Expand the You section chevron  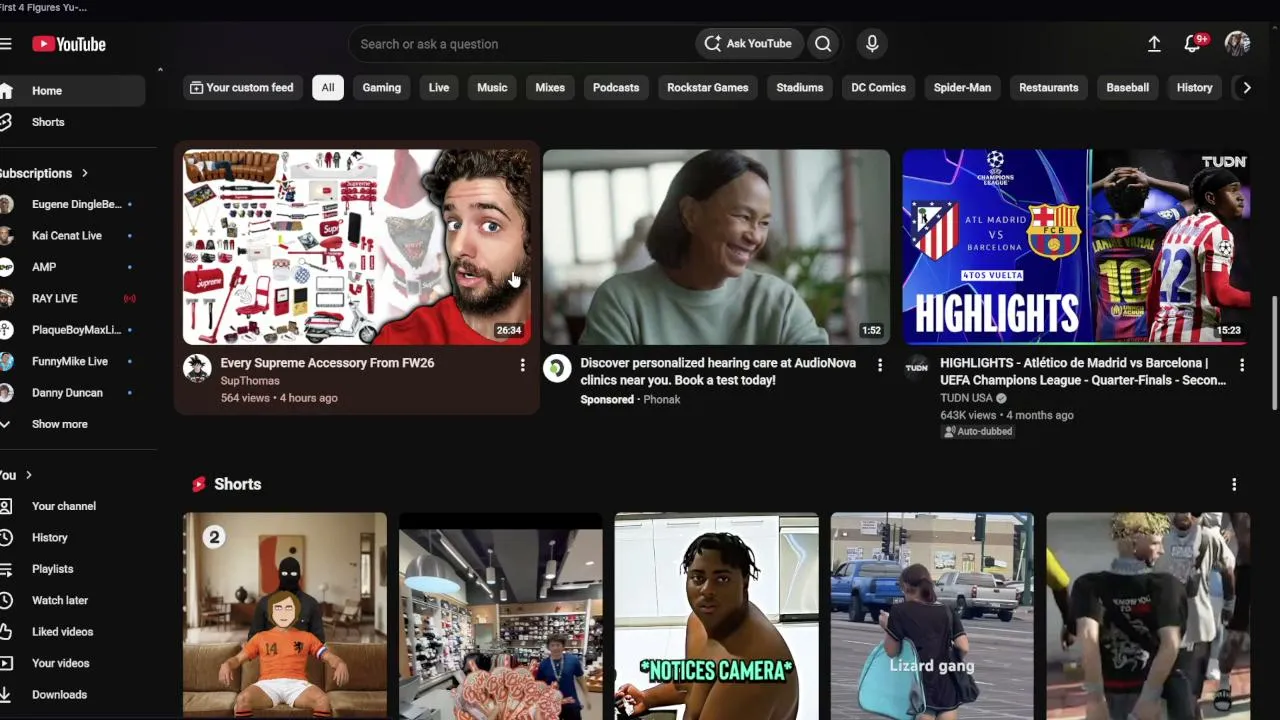(29, 475)
